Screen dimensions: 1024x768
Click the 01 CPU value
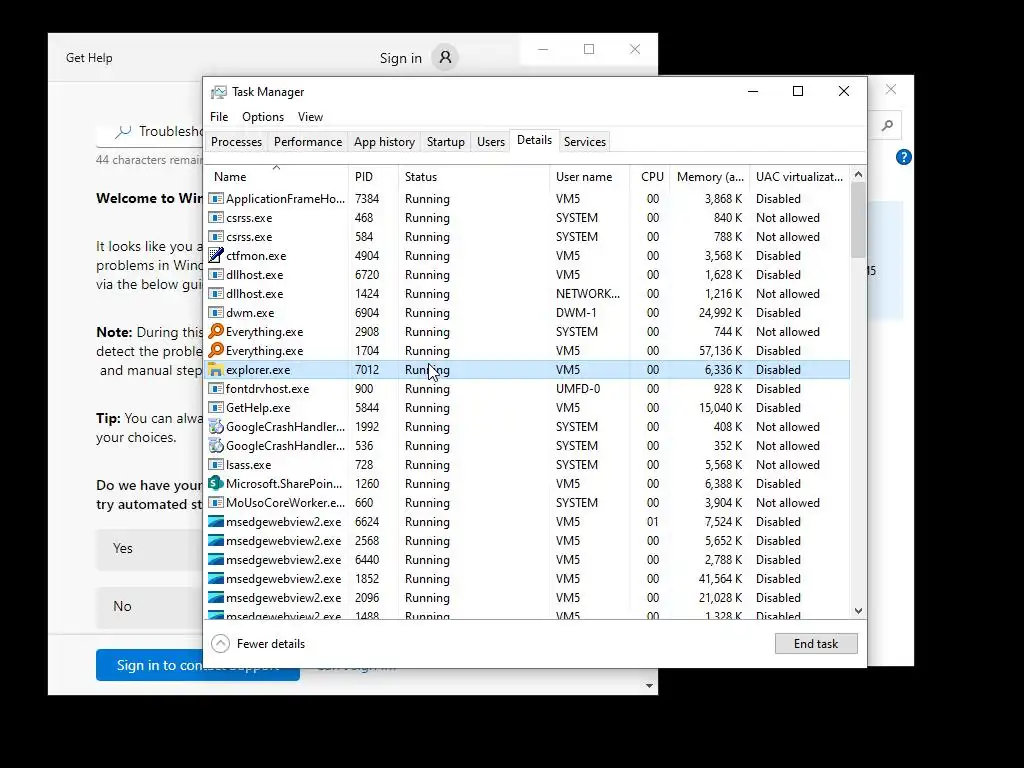point(652,522)
